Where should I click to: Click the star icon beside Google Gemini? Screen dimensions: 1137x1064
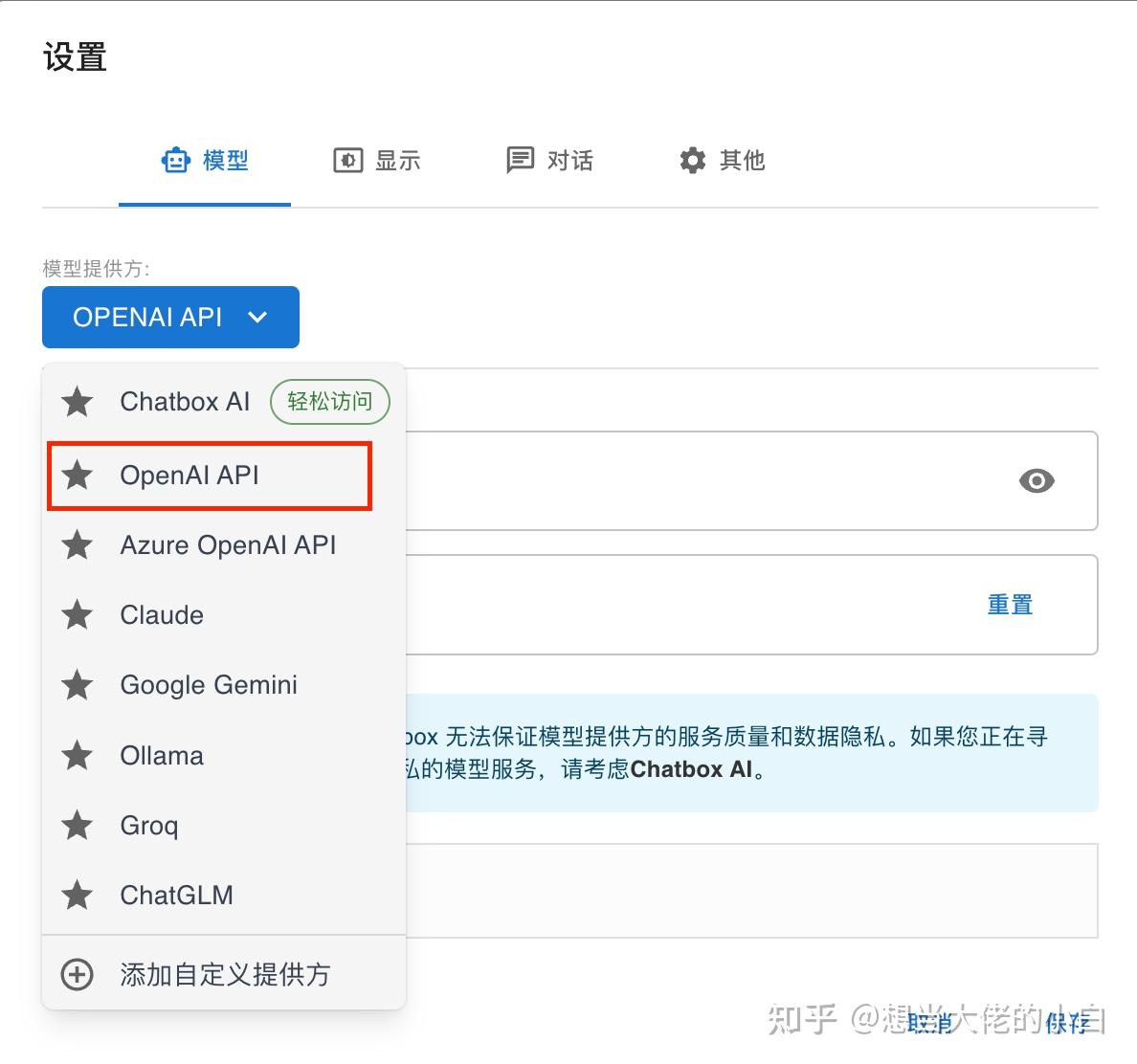(x=77, y=685)
